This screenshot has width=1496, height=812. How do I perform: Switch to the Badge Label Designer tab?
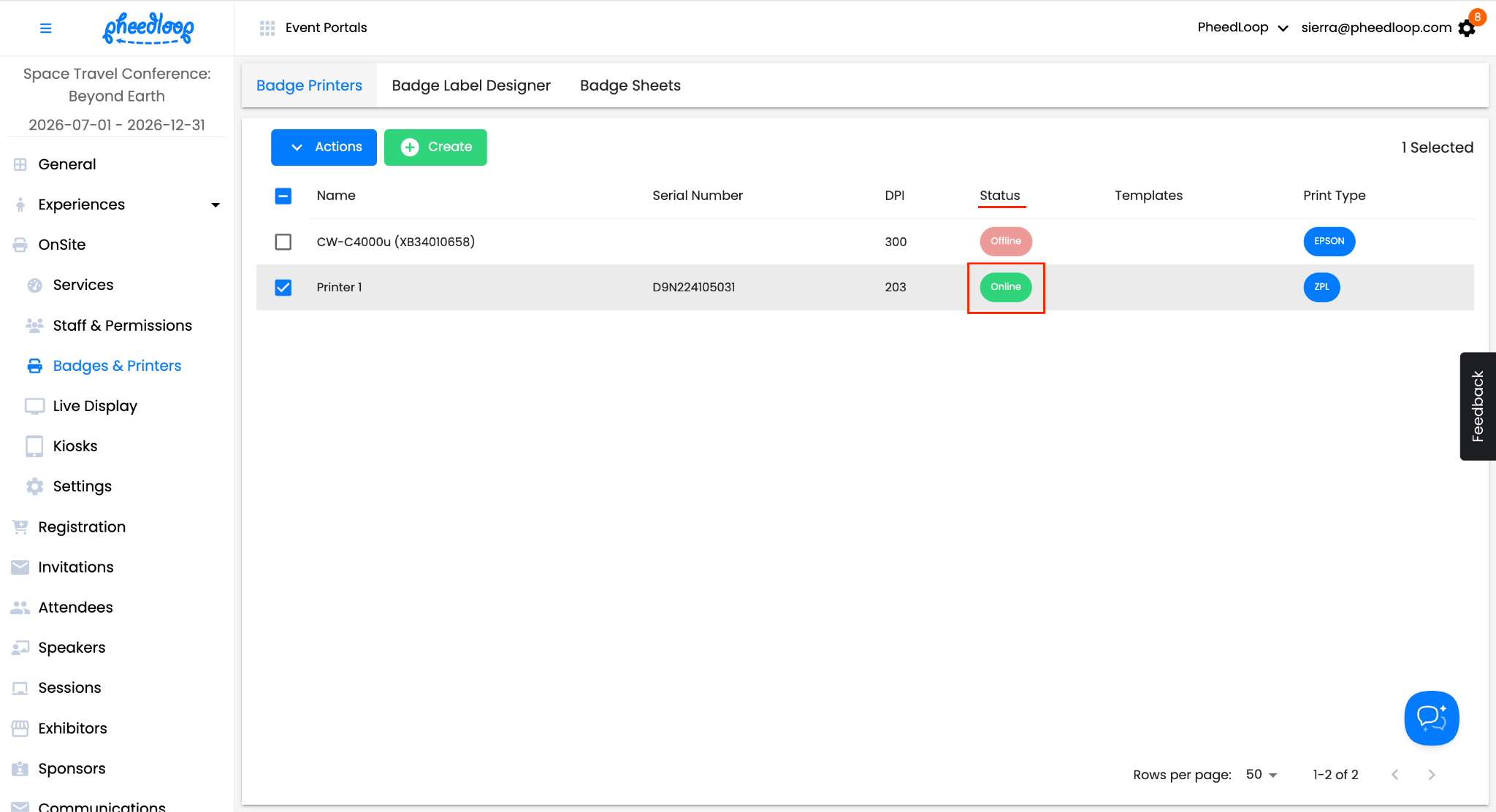471,85
